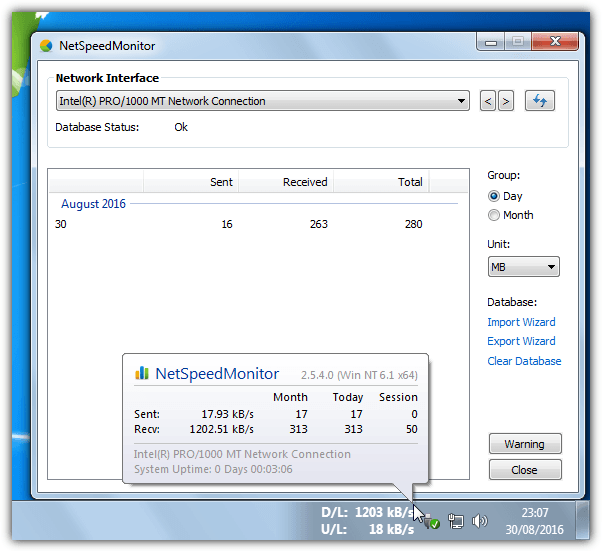602x551 pixels.
Task: Open the taskbar clock showing 23:07
Action: pyautogui.click(x=534, y=521)
